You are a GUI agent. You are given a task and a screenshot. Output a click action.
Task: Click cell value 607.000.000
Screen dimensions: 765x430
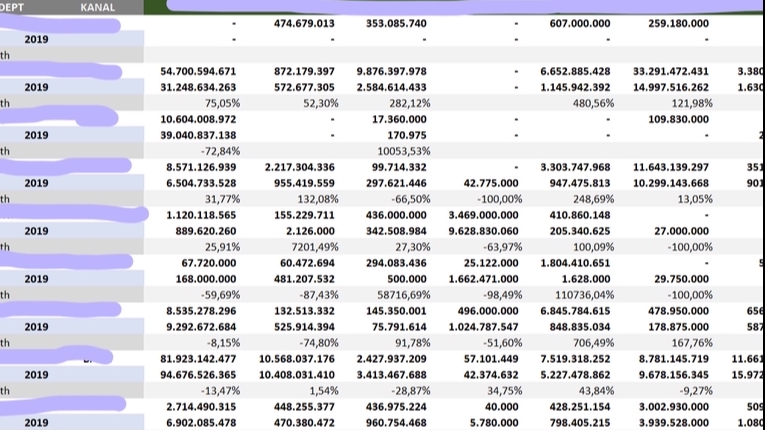tap(580, 23)
